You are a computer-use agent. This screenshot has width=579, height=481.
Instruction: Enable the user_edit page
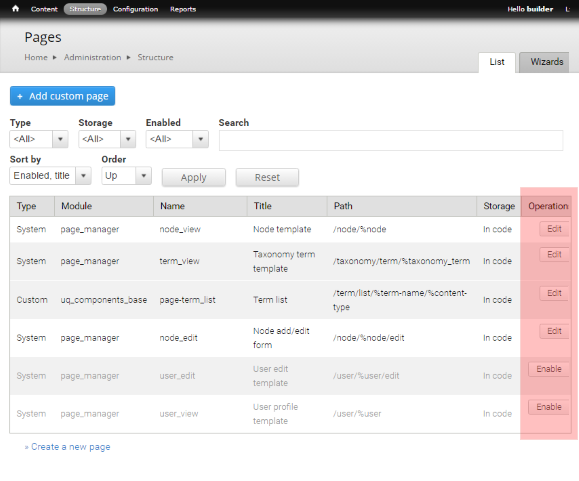tap(549, 369)
